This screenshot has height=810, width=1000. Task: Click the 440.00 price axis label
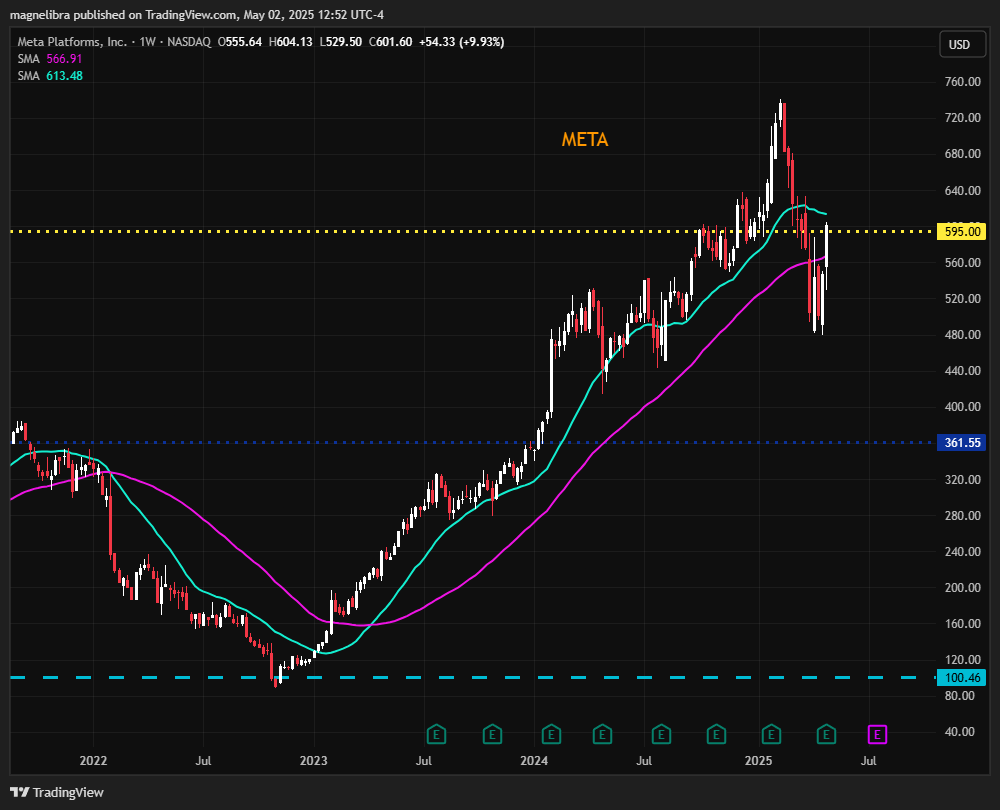tap(962, 371)
